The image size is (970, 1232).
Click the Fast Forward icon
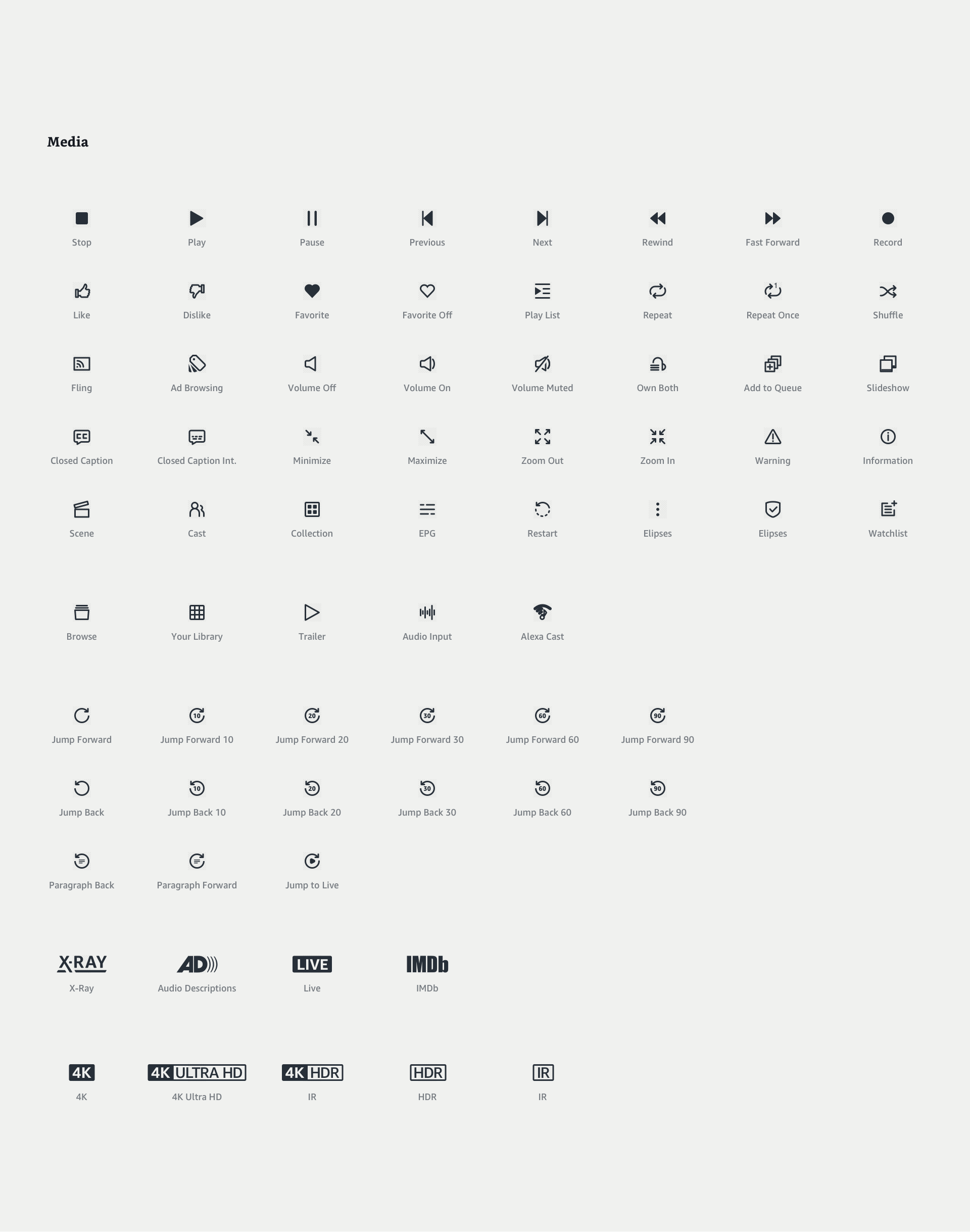(x=772, y=218)
